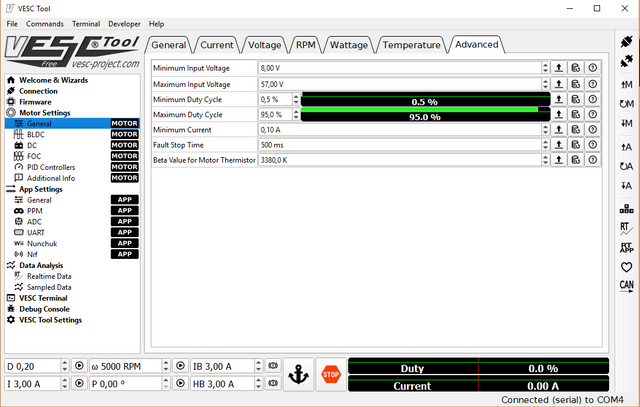Read default motor configuration (circular M icon)

pyautogui.click(x=627, y=104)
